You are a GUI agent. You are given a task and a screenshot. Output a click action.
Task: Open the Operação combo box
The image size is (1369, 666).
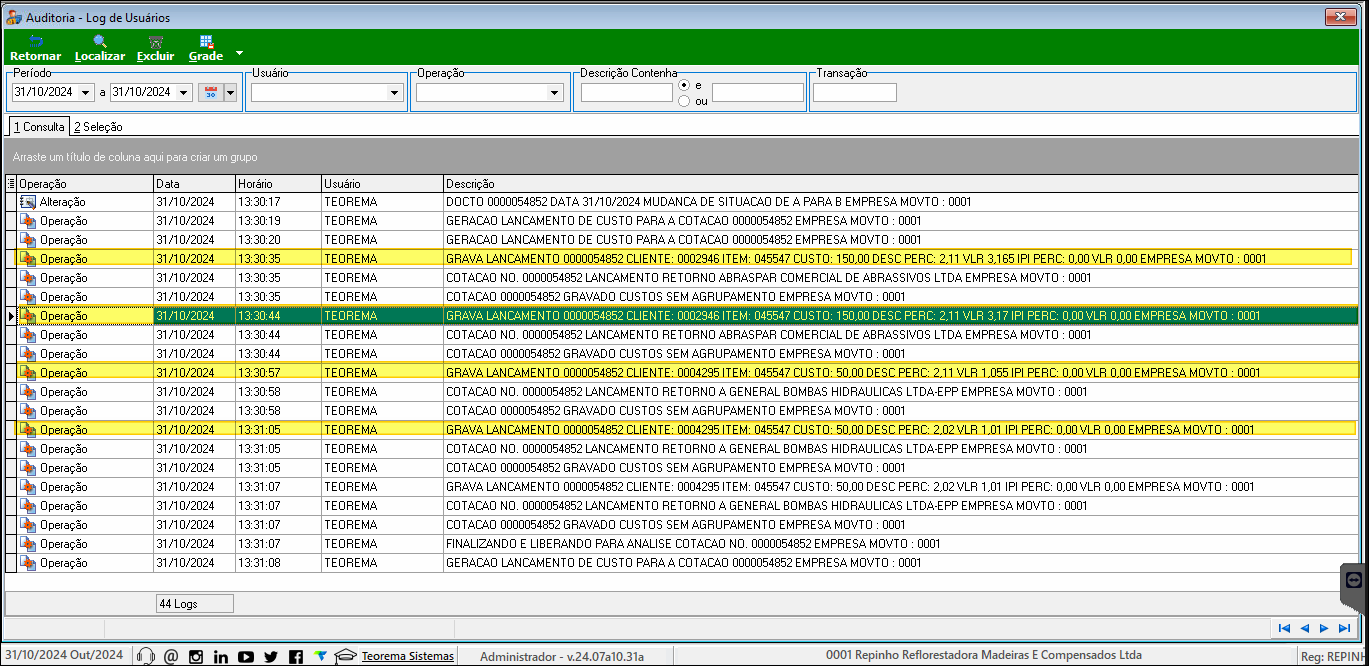(x=490, y=93)
